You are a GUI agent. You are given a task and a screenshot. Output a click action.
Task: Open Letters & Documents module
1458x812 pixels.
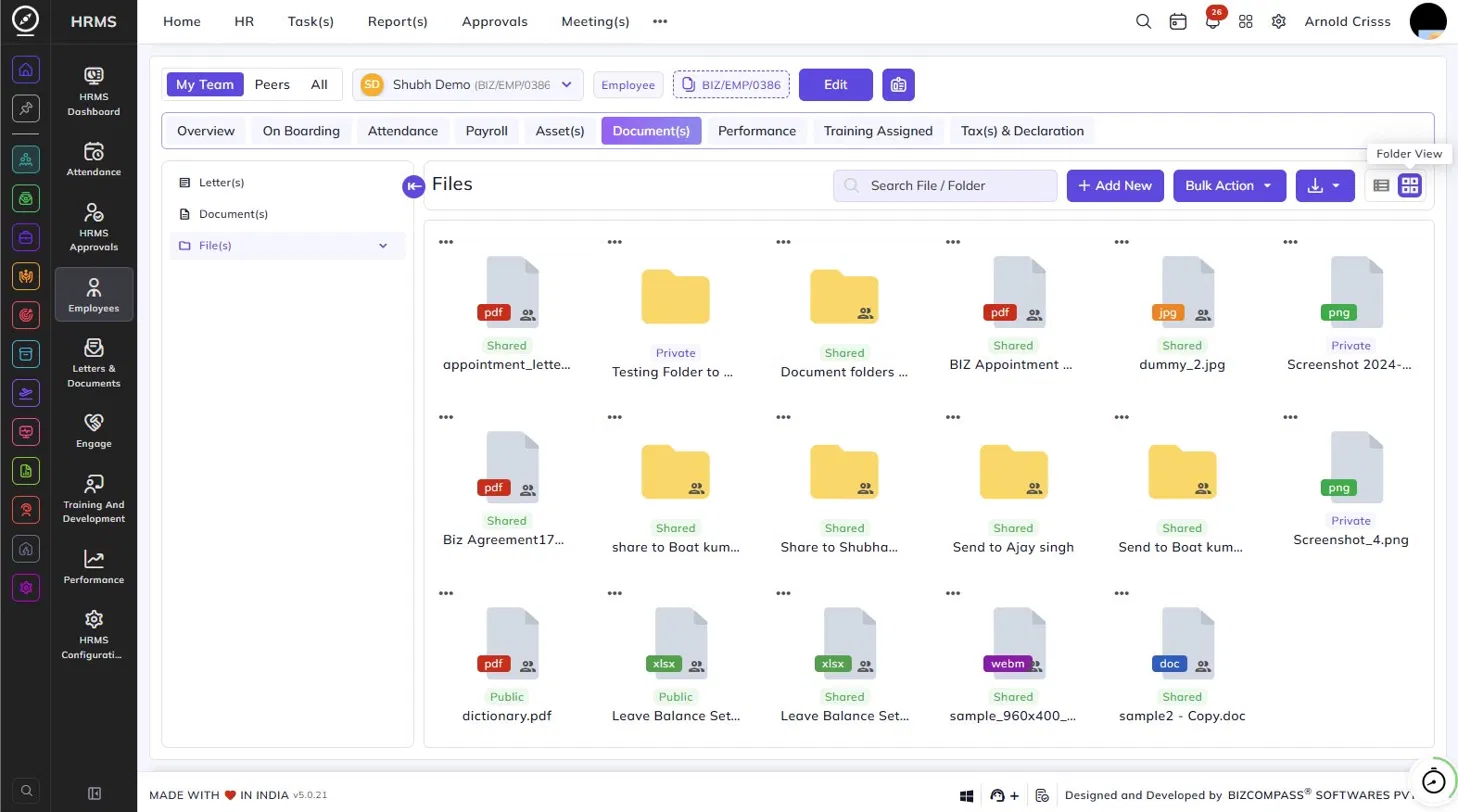pos(94,362)
